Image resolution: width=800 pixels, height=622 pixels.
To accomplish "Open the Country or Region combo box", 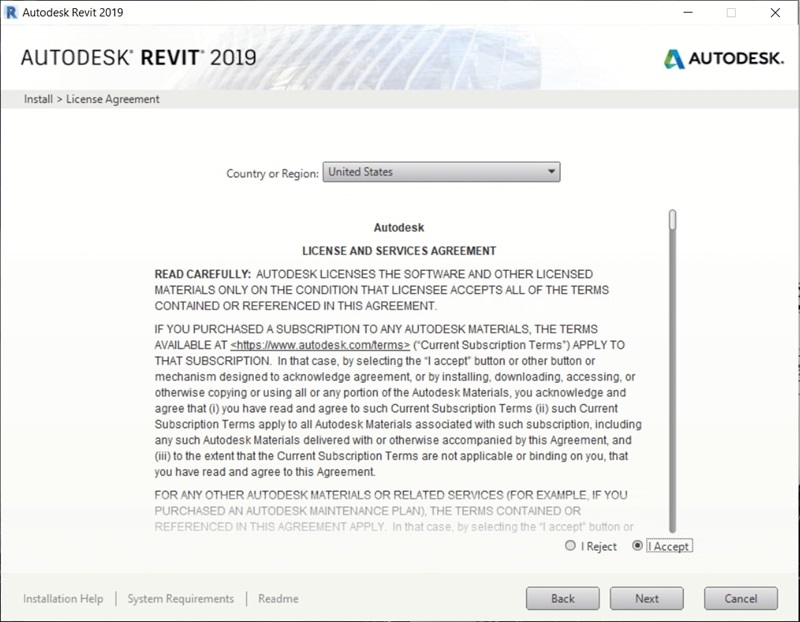I will pyautogui.click(x=440, y=172).
